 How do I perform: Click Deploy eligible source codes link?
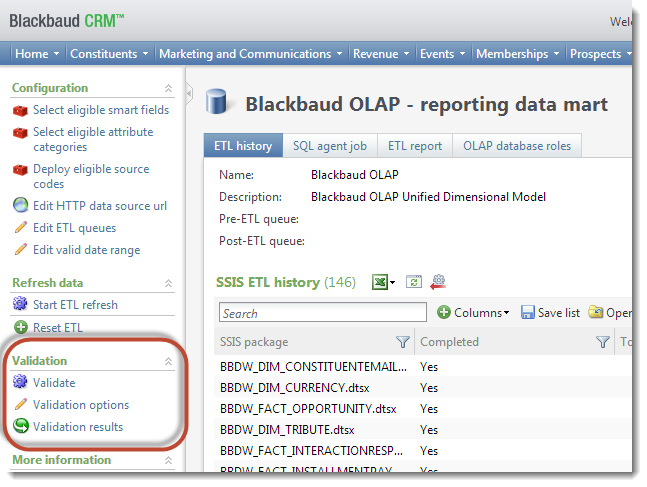click(91, 176)
